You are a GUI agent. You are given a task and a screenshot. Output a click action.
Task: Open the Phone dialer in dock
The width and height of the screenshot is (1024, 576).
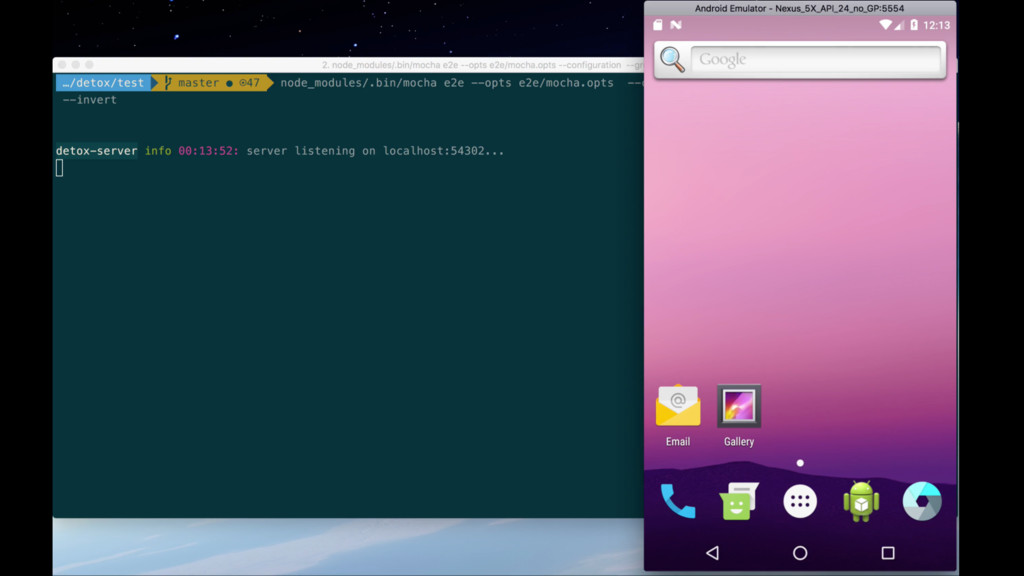point(678,501)
